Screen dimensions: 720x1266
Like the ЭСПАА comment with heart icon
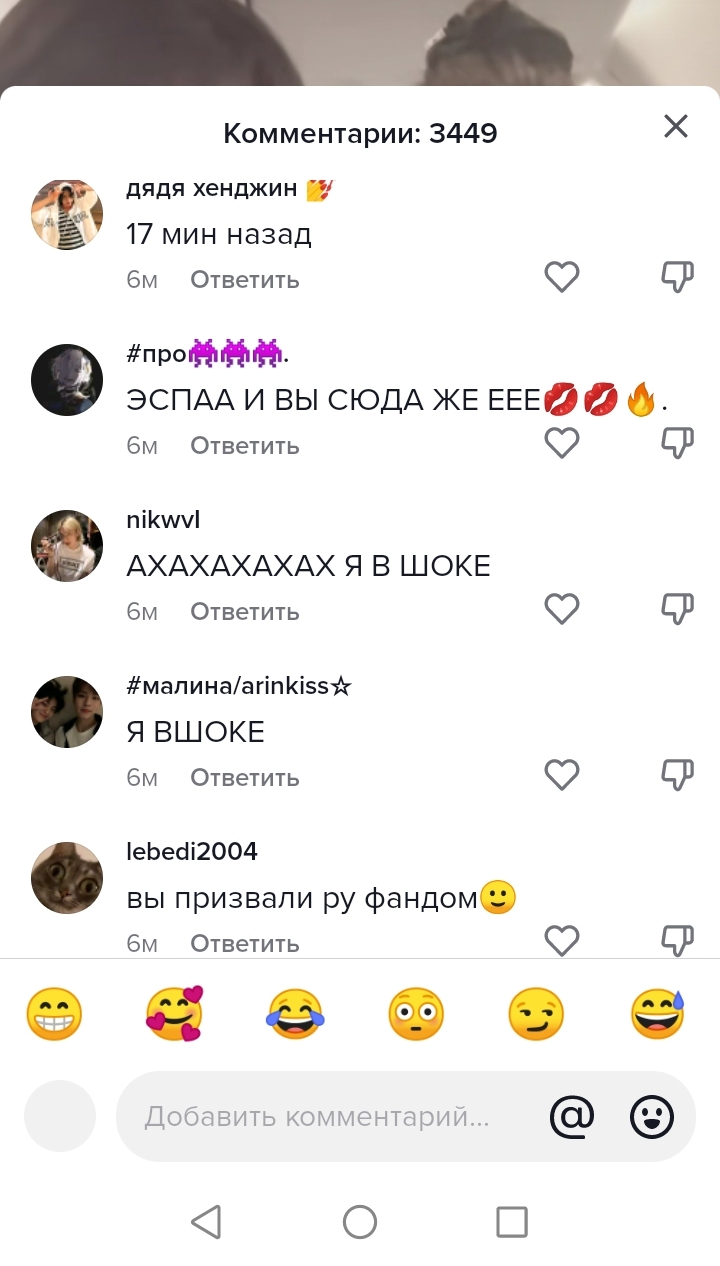pos(562,442)
